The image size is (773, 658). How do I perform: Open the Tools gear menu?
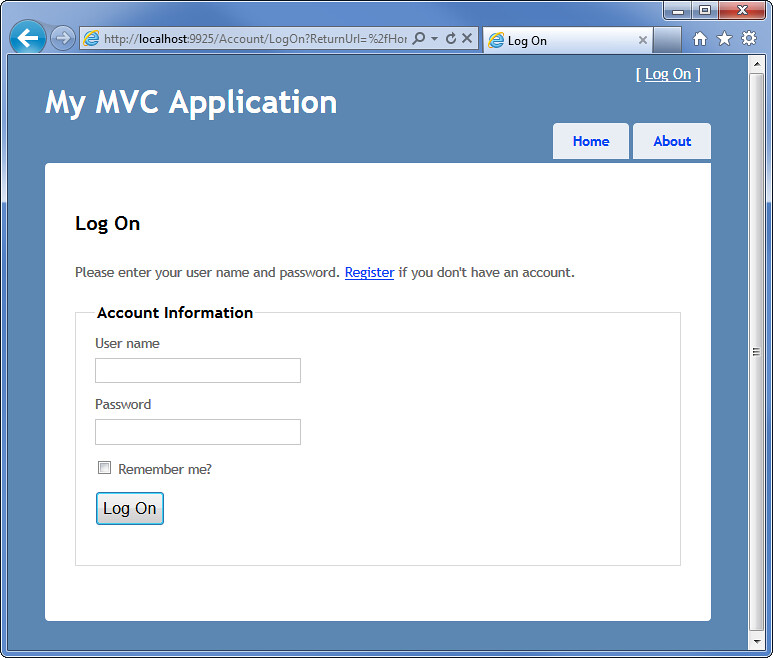coord(748,39)
